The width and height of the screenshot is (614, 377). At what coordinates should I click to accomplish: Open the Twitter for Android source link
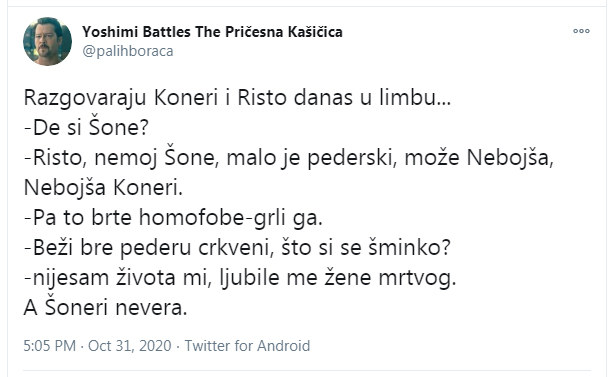pos(247,346)
